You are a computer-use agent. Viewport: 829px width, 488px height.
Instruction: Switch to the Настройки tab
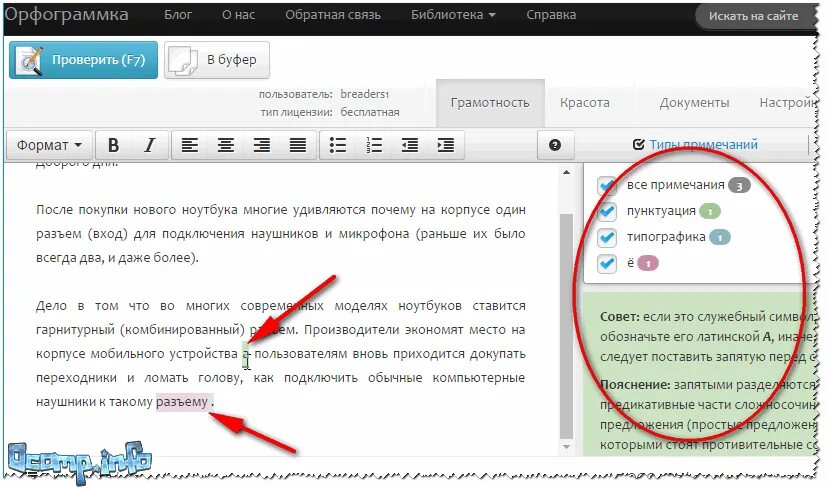(x=788, y=103)
